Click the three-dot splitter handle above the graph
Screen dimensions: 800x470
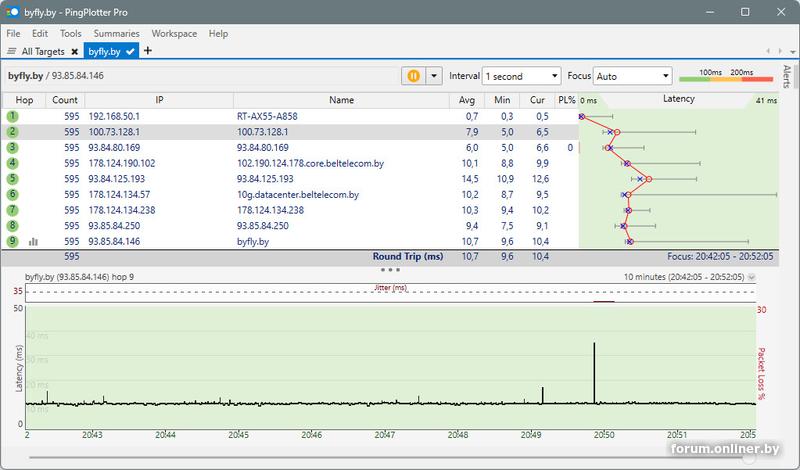[x=390, y=269]
